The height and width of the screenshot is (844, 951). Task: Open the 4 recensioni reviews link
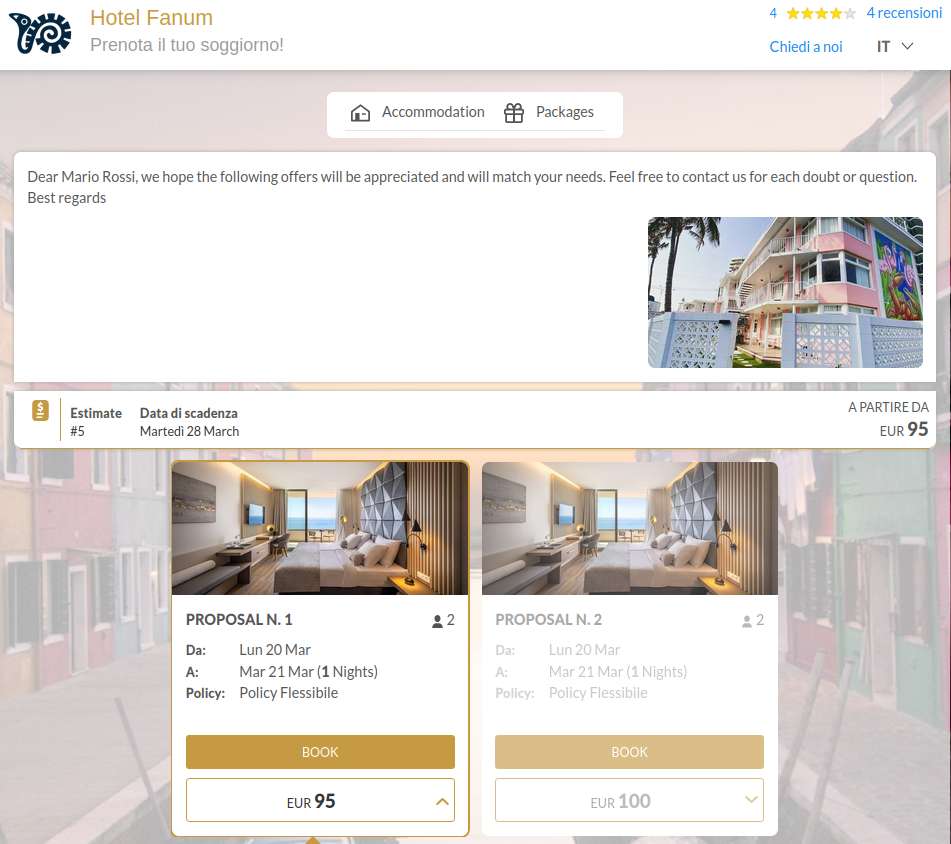click(904, 13)
